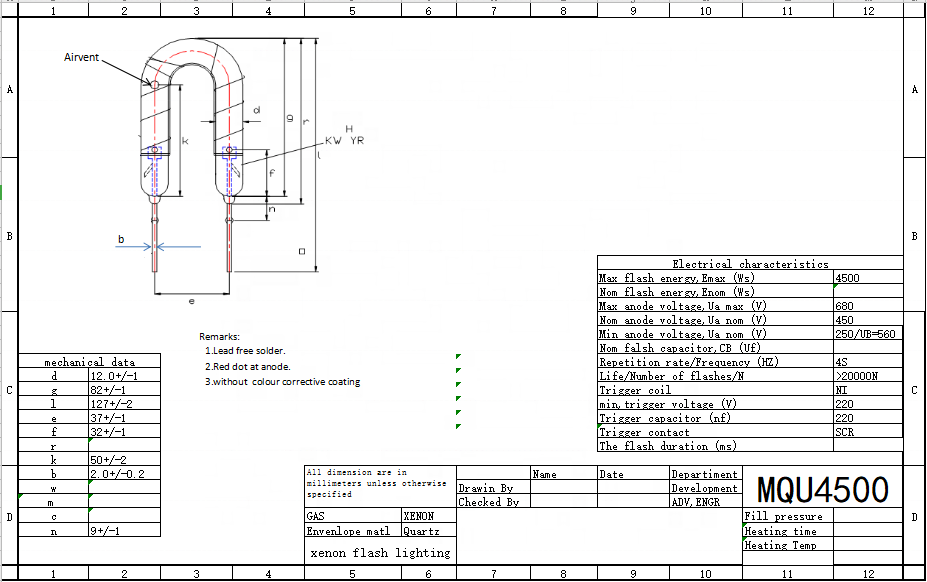927x582 pixels.
Task: Select the 'KW YR' annotation on the drawing
Action: 345,140
